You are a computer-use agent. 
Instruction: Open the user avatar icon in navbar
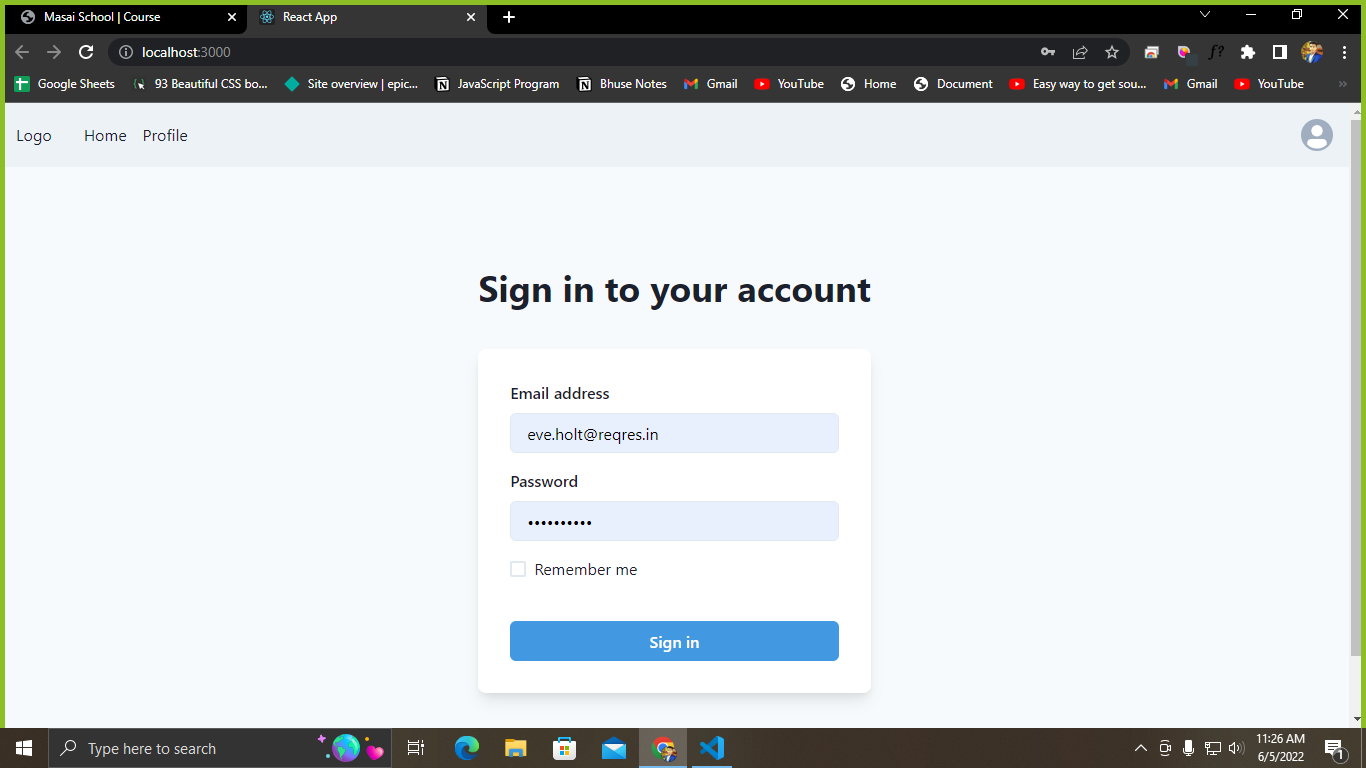1316,135
